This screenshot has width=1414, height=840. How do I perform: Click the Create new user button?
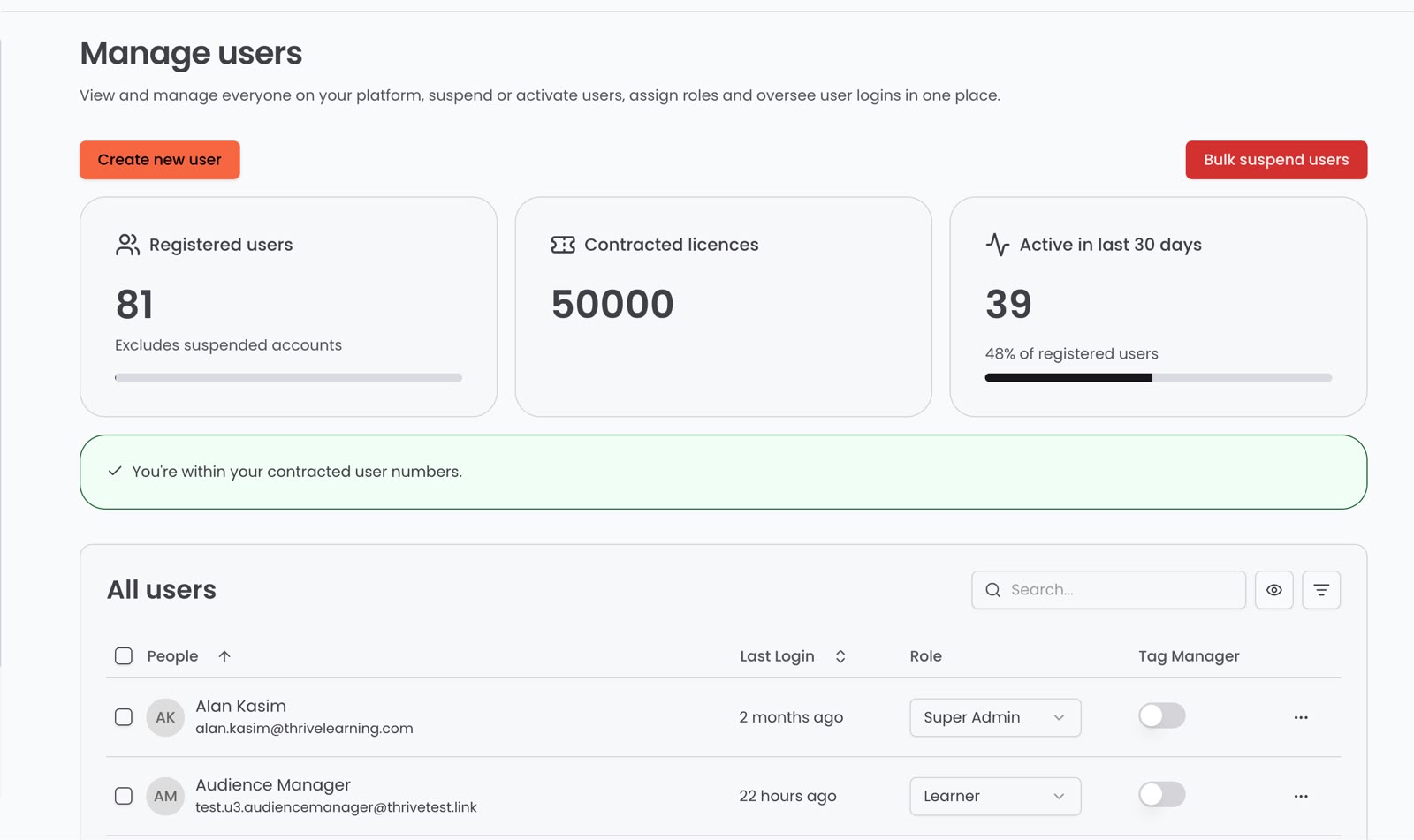[160, 160]
